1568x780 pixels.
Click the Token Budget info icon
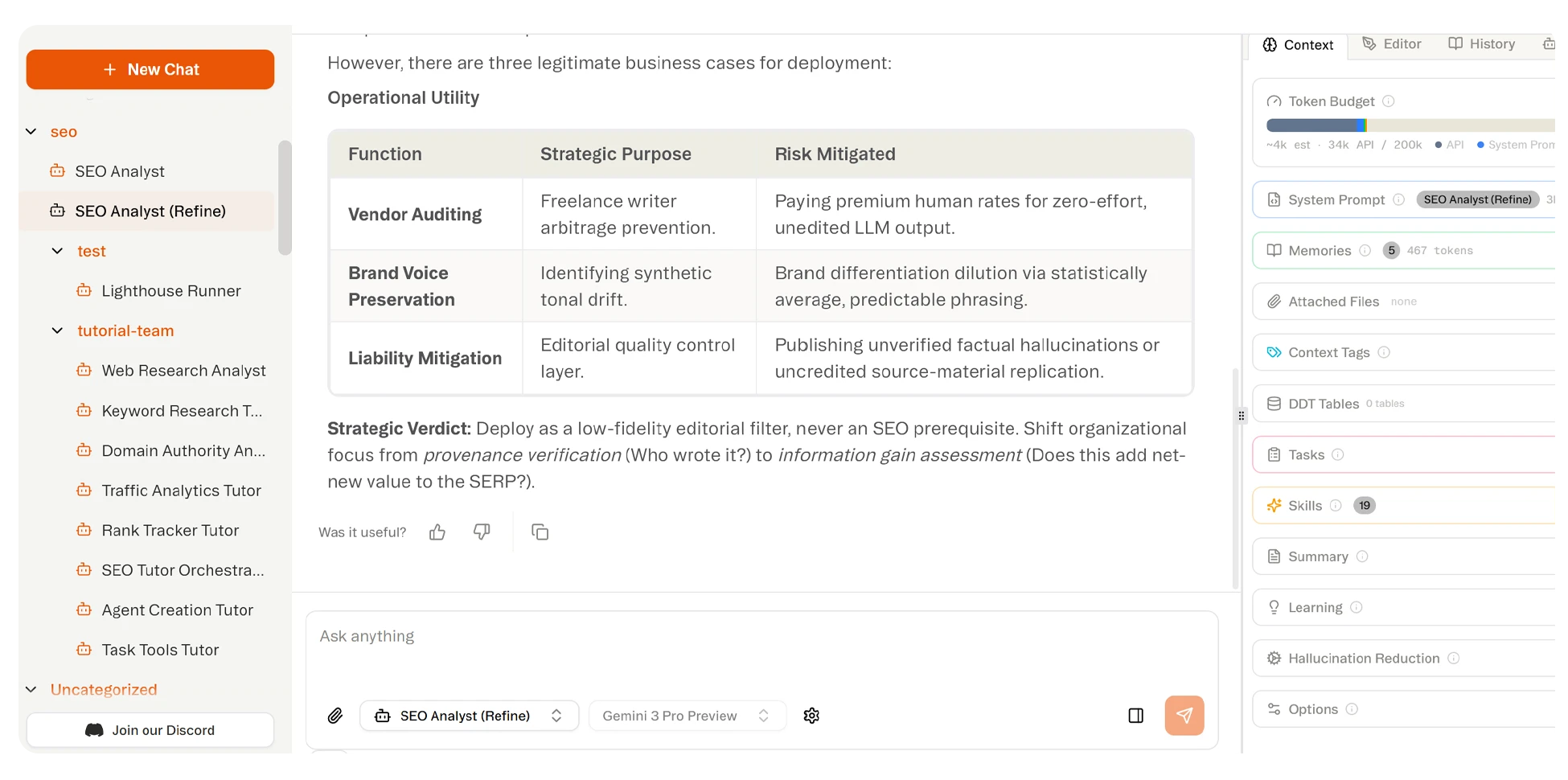[x=1389, y=101]
